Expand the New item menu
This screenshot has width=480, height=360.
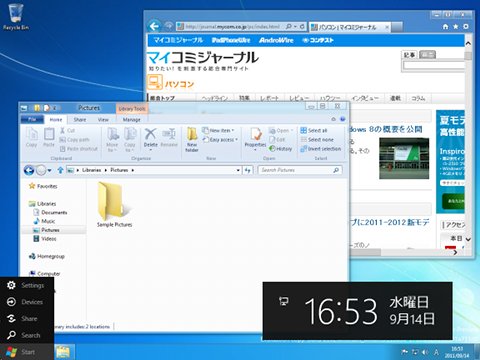click(218, 130)
